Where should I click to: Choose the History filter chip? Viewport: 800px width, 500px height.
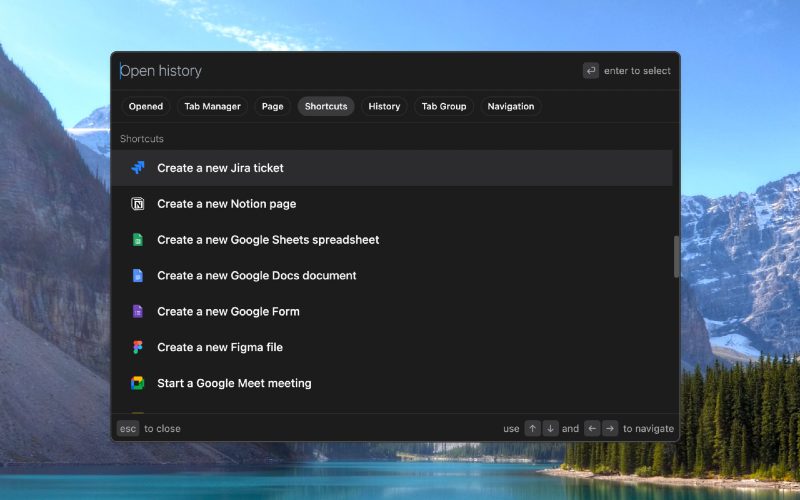(384, 106)
